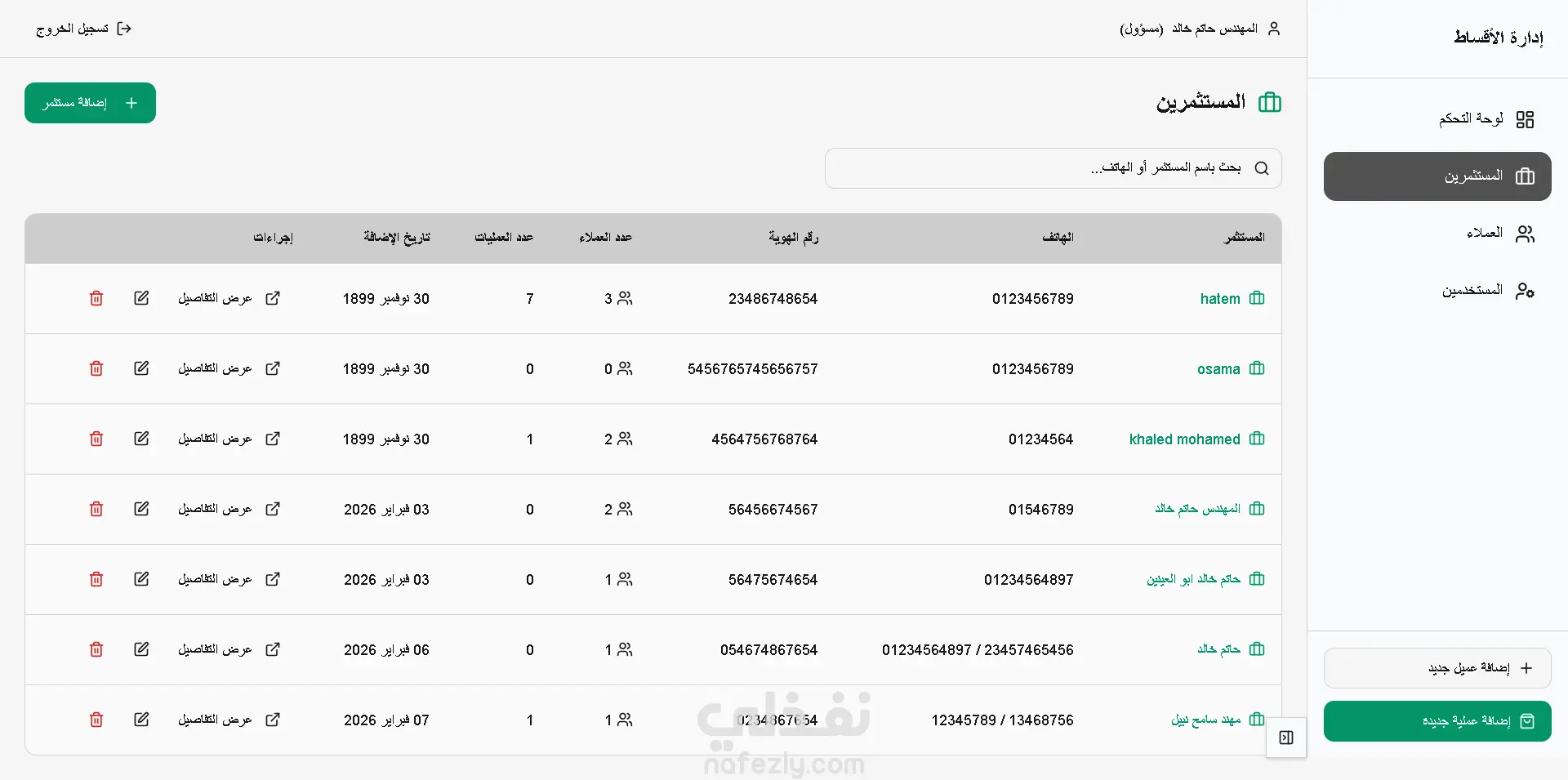Click إضافة مستثمر add investor button
This screenshot has width=1568, height=780.
pyautogui.click(x=90, y=103)
